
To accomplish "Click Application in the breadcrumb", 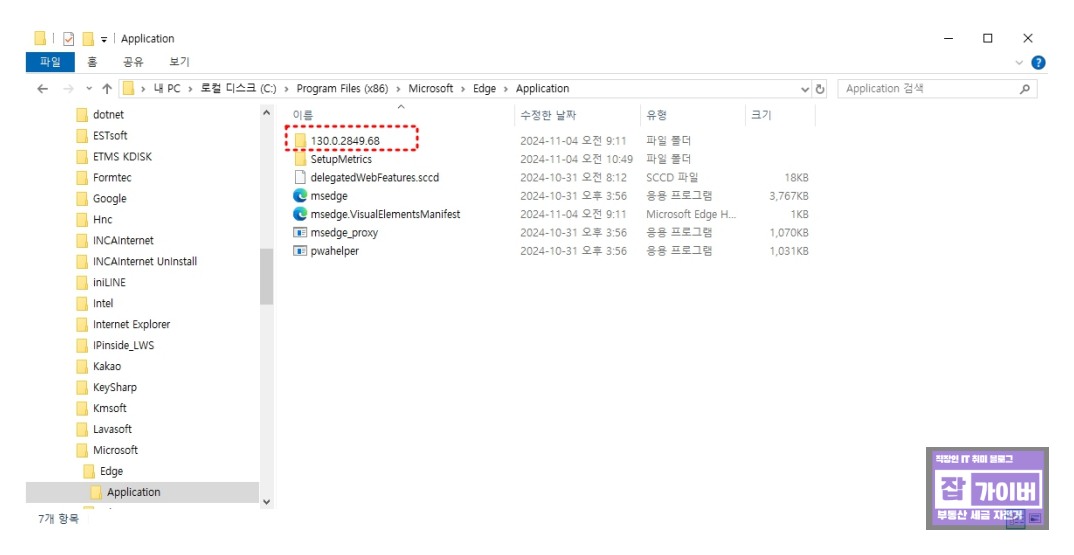I will [542, 88].
